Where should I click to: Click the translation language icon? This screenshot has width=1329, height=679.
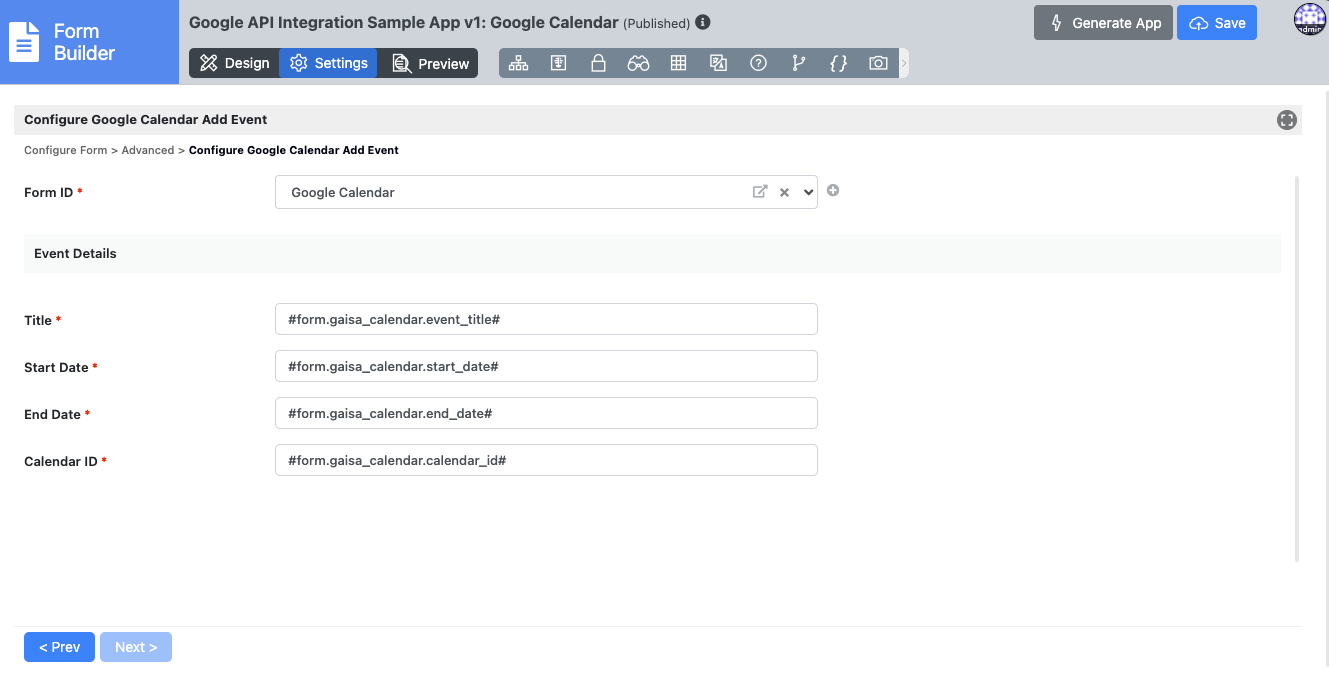[x=718, y=63]
